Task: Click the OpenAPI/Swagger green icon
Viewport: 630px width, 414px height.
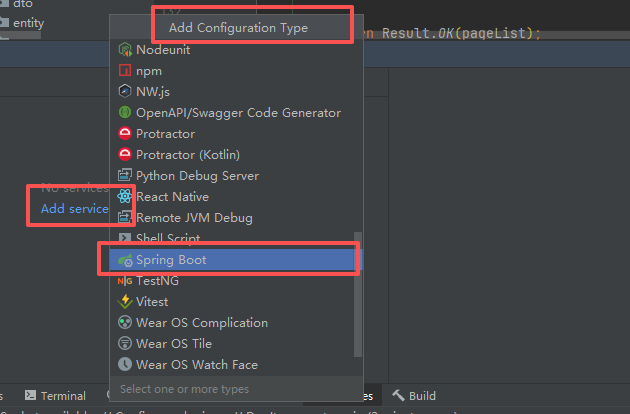Action: (125, 113)
